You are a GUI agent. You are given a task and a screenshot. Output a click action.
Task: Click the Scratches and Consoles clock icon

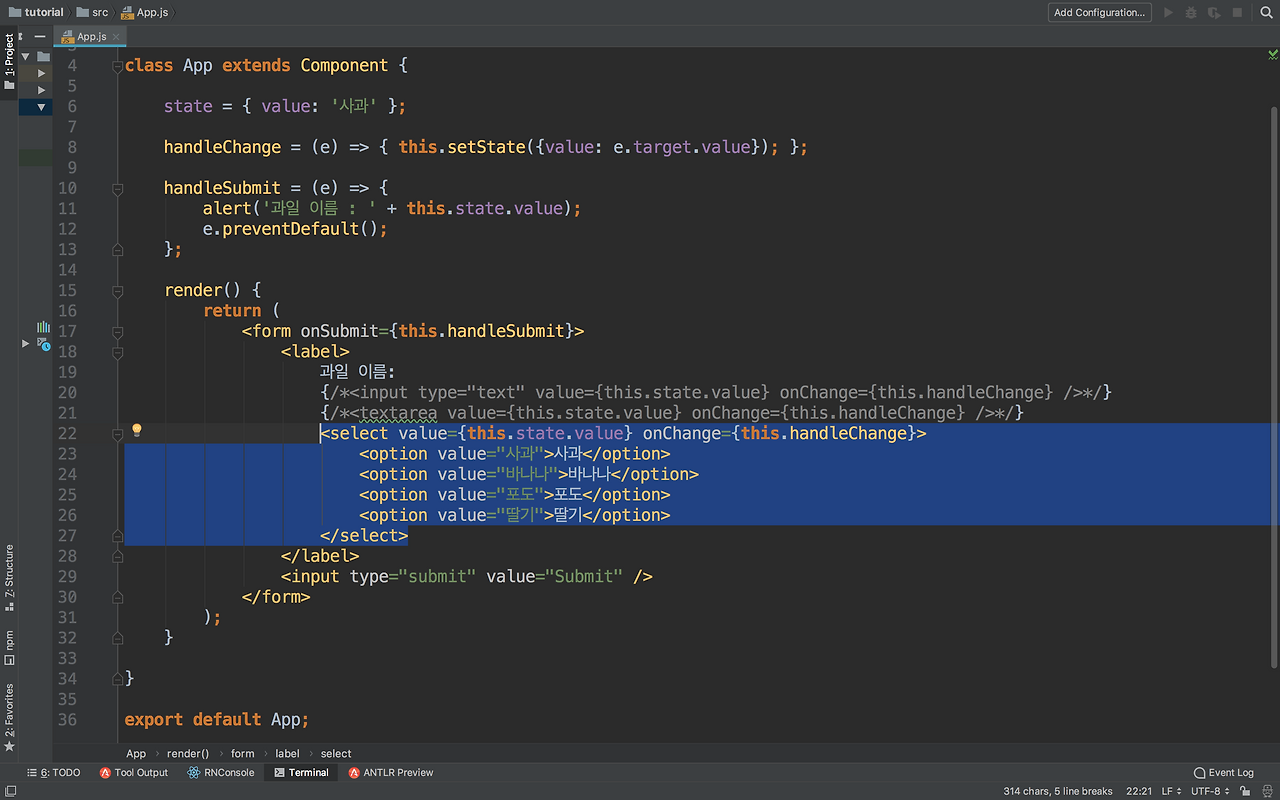[43, 344]
